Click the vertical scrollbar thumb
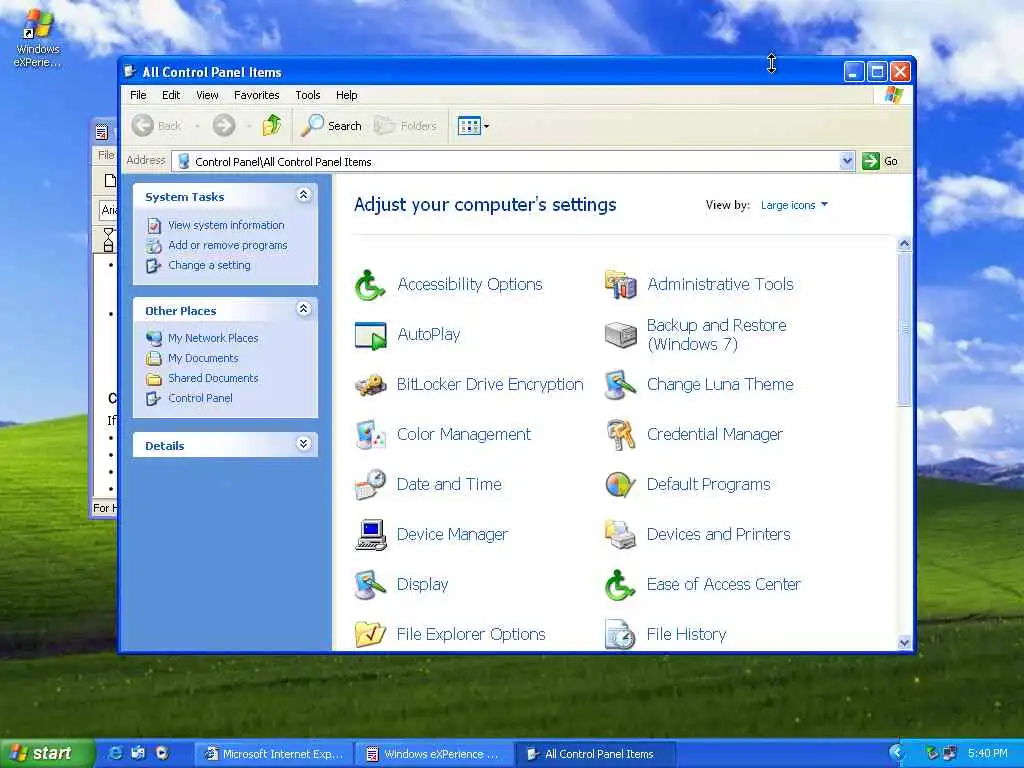Image resolution: width=1024 pixels, height=768 pixels. [904, 328]
